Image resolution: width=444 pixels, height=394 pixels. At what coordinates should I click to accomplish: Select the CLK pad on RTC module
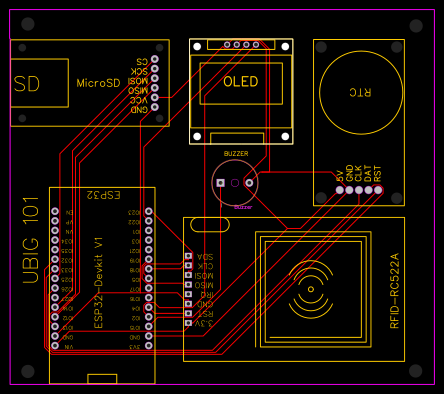pyautogui.click(x=359, y=190)
